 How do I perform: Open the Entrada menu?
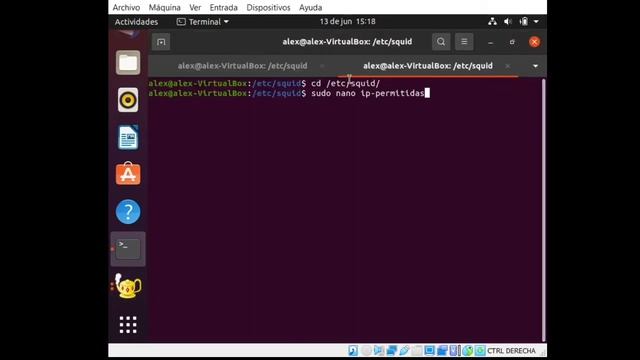223,7
